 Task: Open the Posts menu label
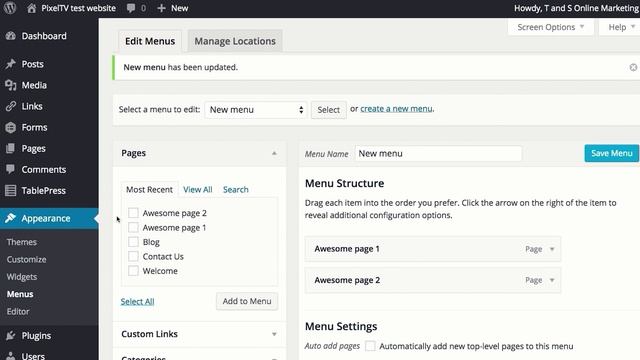[33, 64]
